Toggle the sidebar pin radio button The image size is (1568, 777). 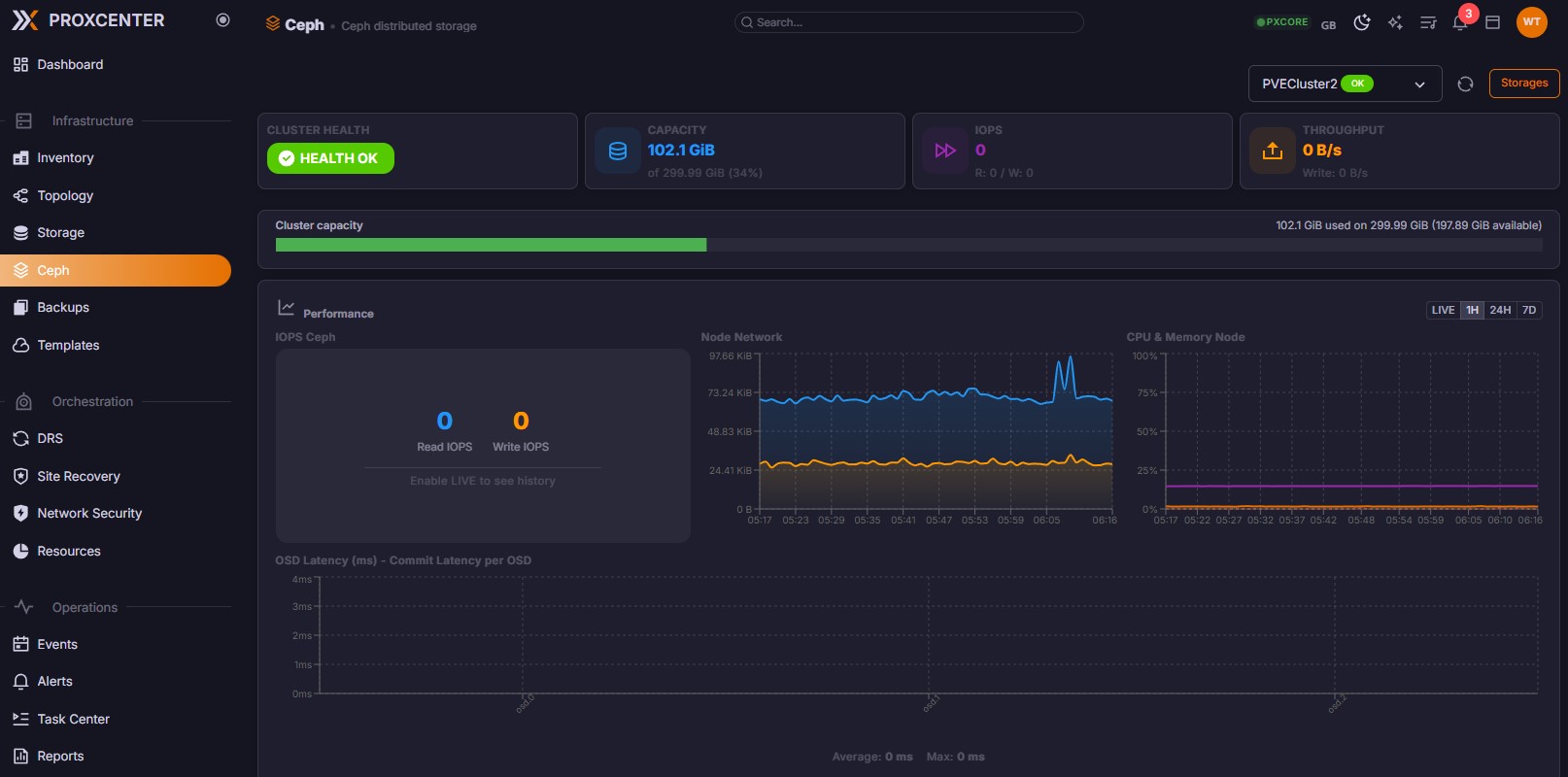tap(222, 20)
